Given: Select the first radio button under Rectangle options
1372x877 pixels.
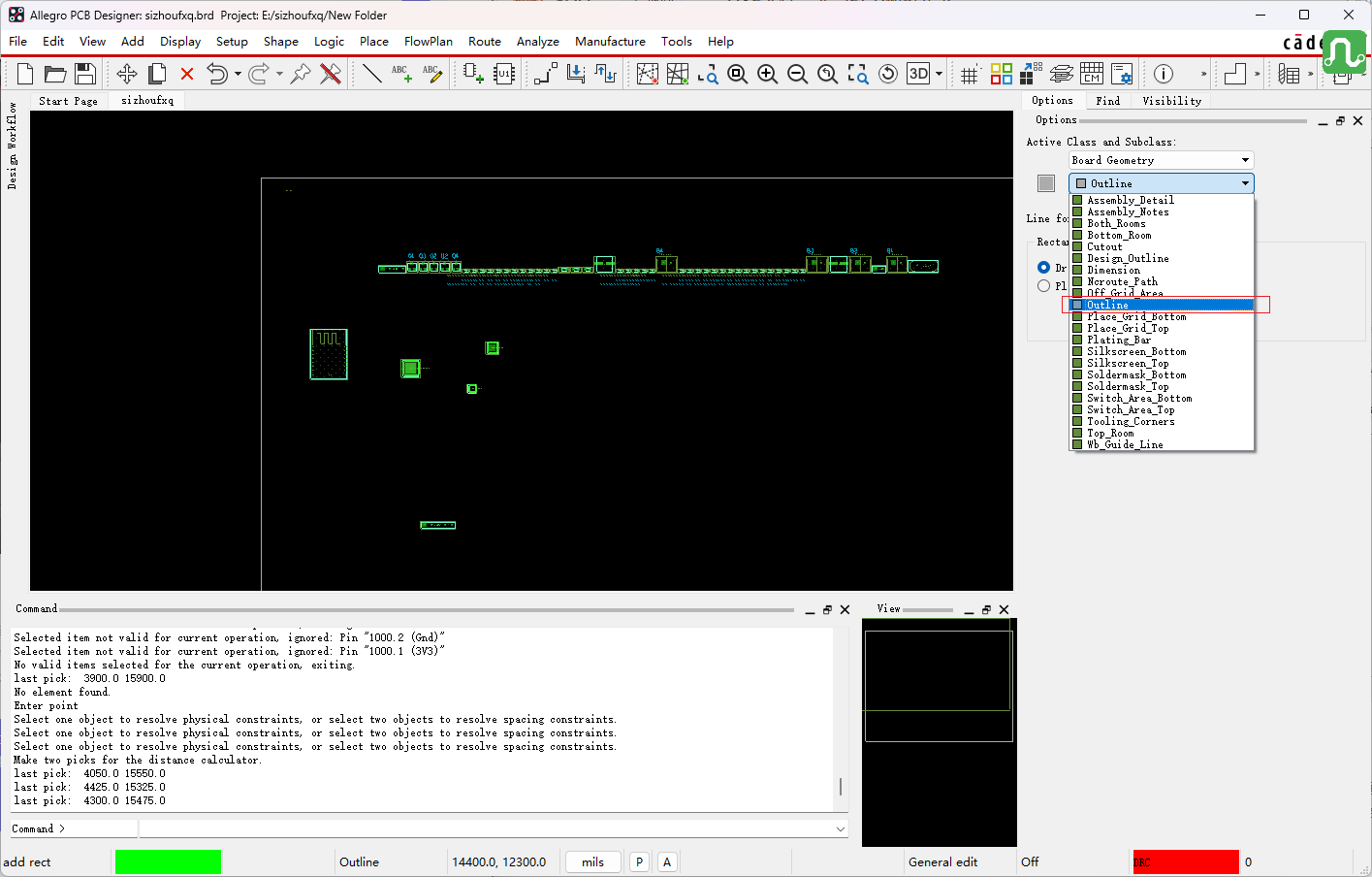Looking at the screenshot, I should pos(1043,267).
